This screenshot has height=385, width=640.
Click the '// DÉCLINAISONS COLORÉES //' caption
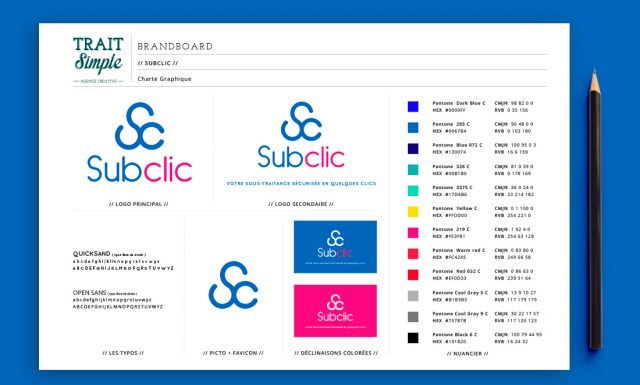click(336, 353)
